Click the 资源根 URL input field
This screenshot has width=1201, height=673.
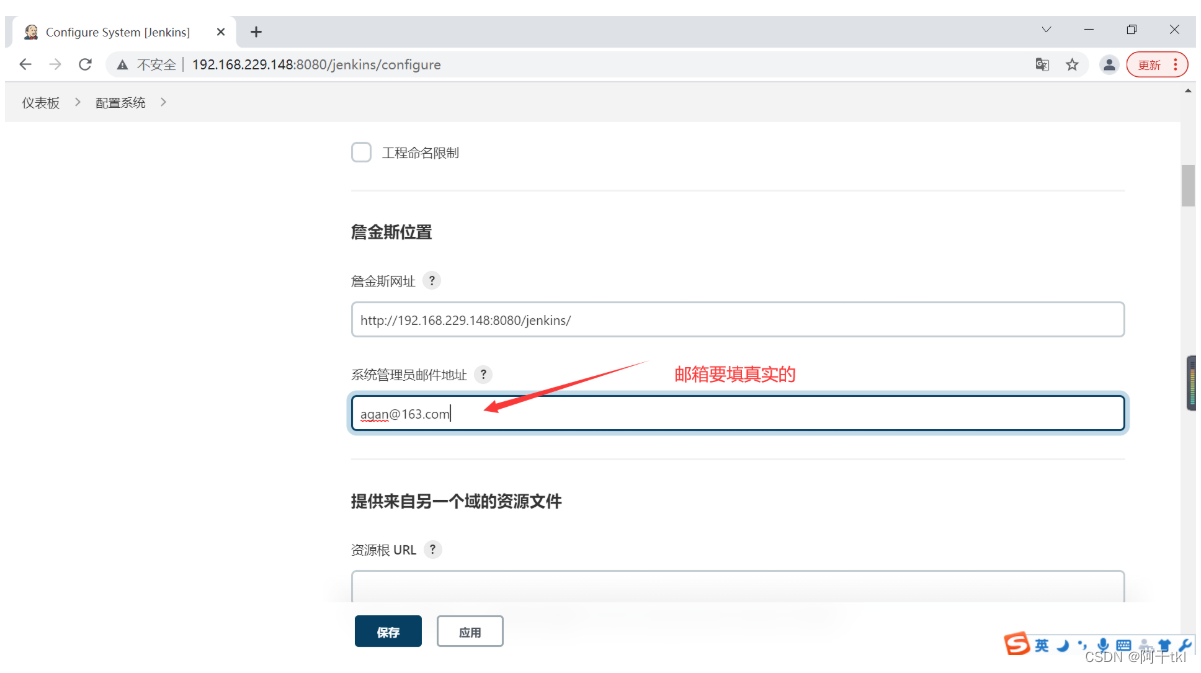[x=738, y=587]
